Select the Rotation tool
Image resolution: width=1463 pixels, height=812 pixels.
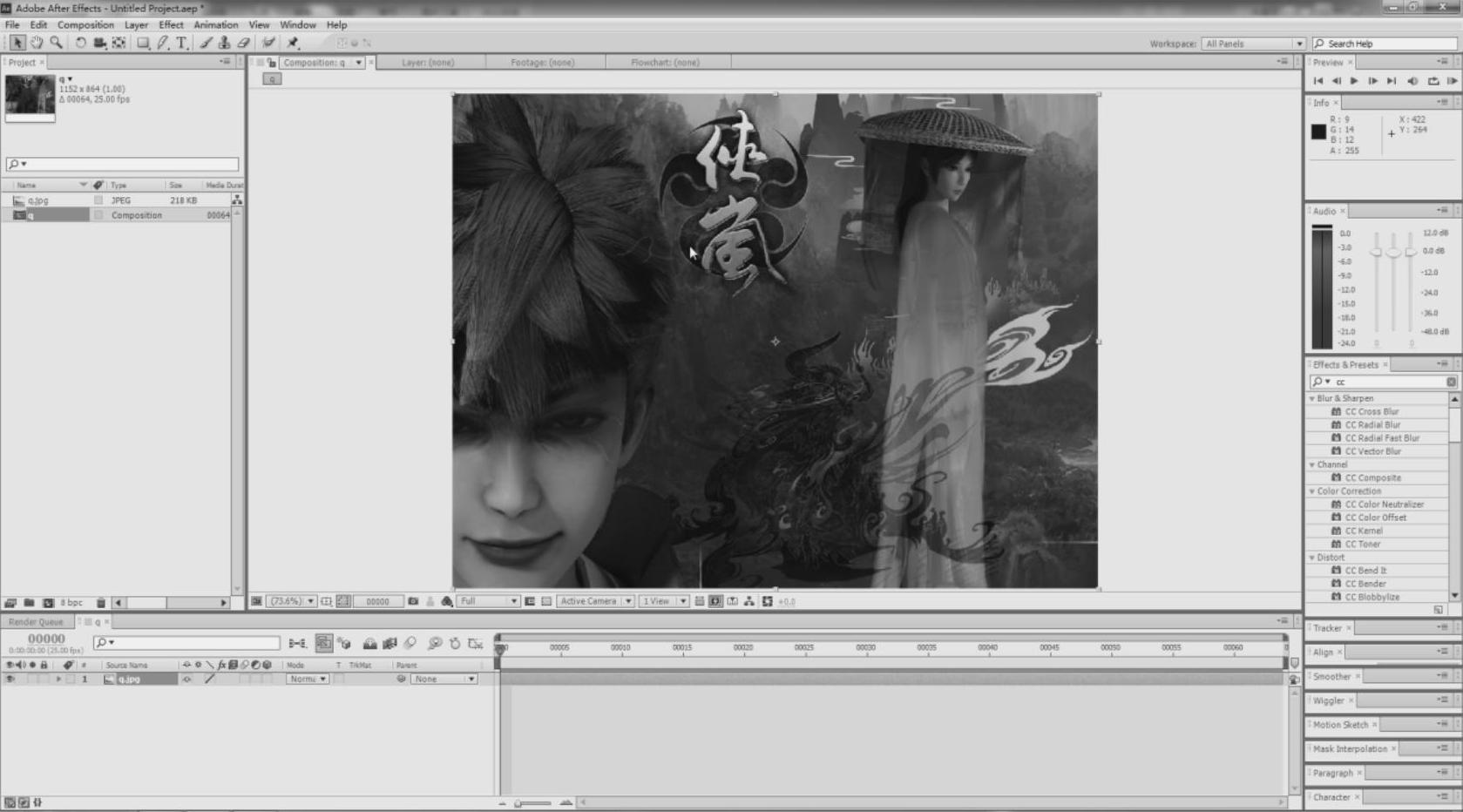(x=80, y=43)
